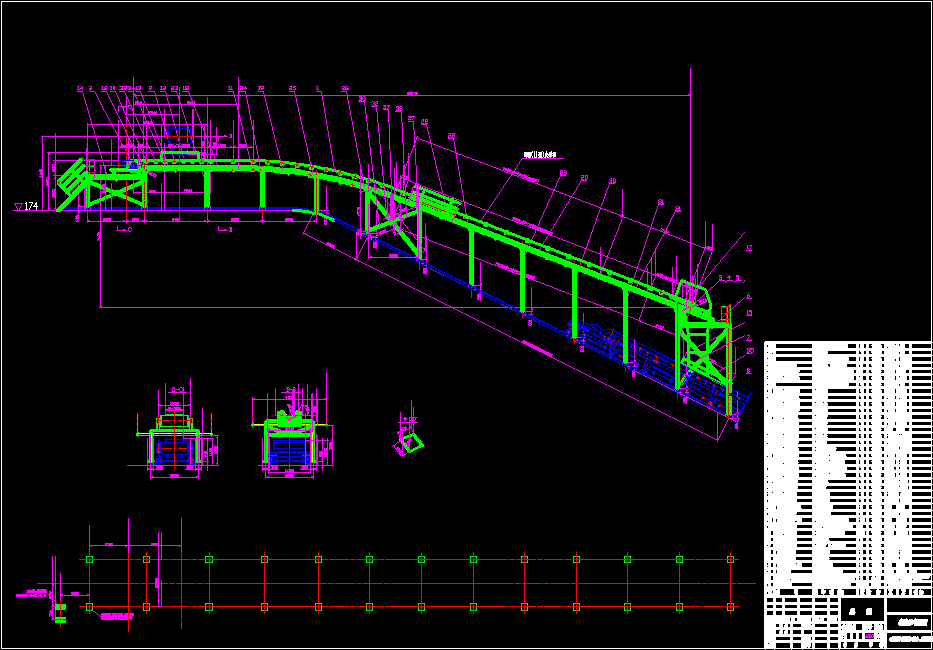Select part callout number 17
Screen dimensions: 933x650
749,248
